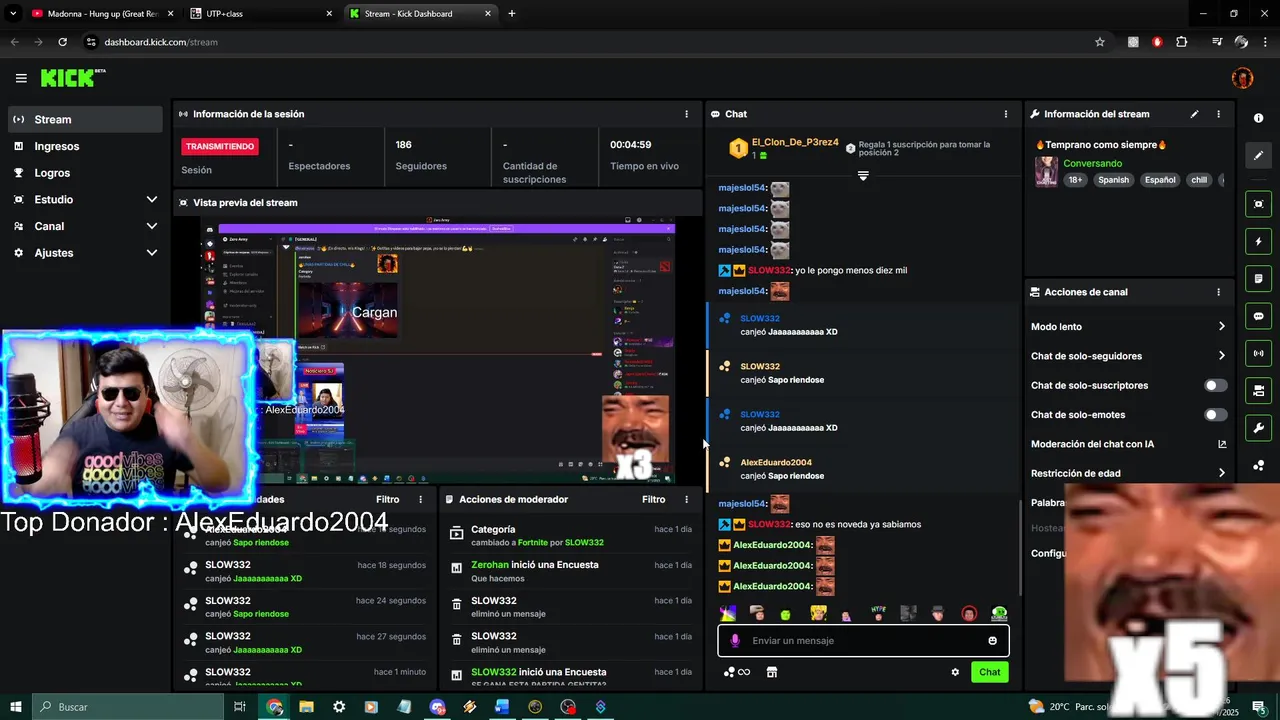The height and width of the screenshot is (720, 1280).
Task: Open the shop icon below chat input
Action: (772, 672)
